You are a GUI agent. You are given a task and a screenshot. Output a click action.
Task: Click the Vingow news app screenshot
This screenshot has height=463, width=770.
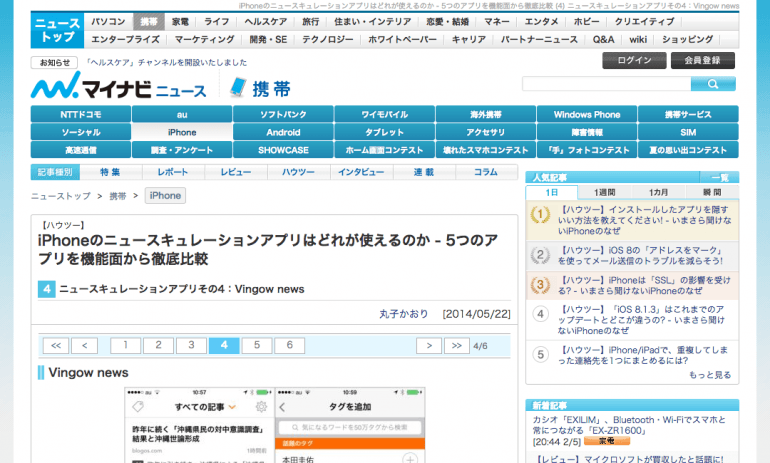(x=275, y=425)
